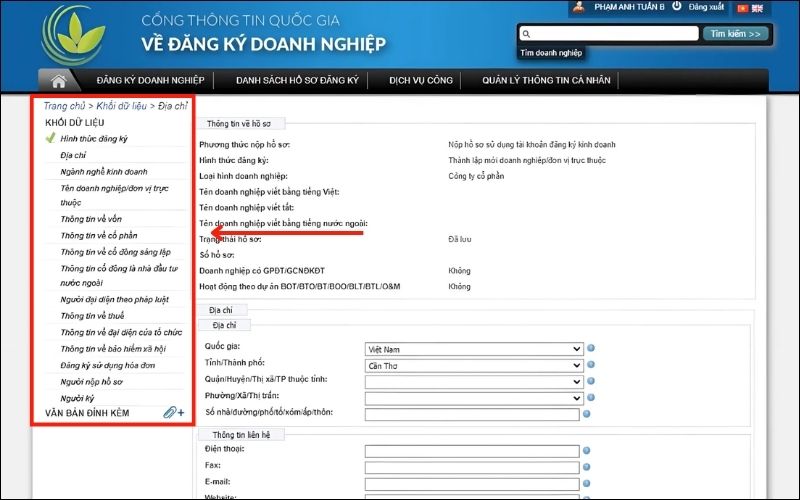Click the Home icon in navigation bar

[58, 81]
